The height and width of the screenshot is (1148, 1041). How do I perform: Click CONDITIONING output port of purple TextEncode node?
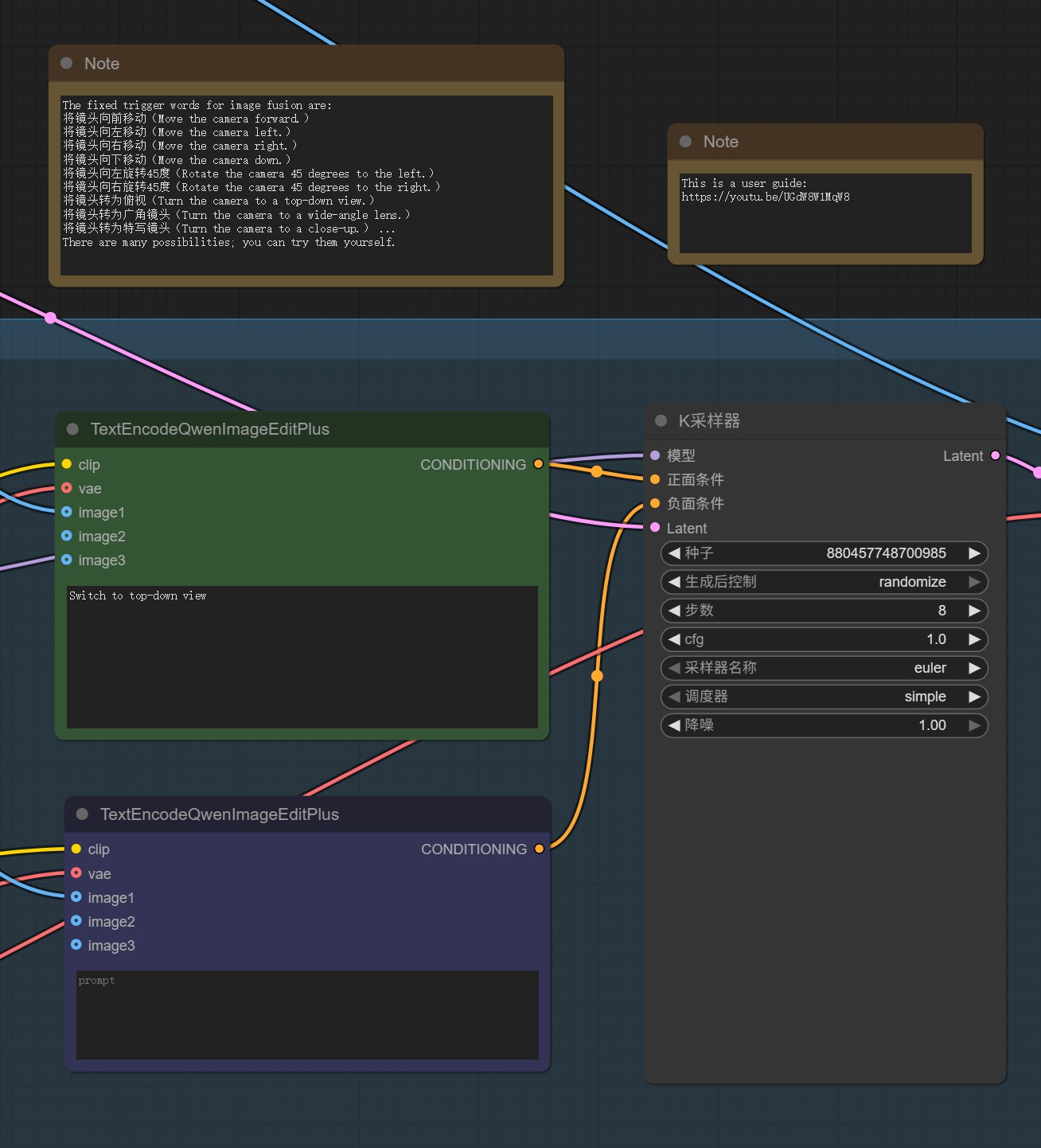[540, 849]
